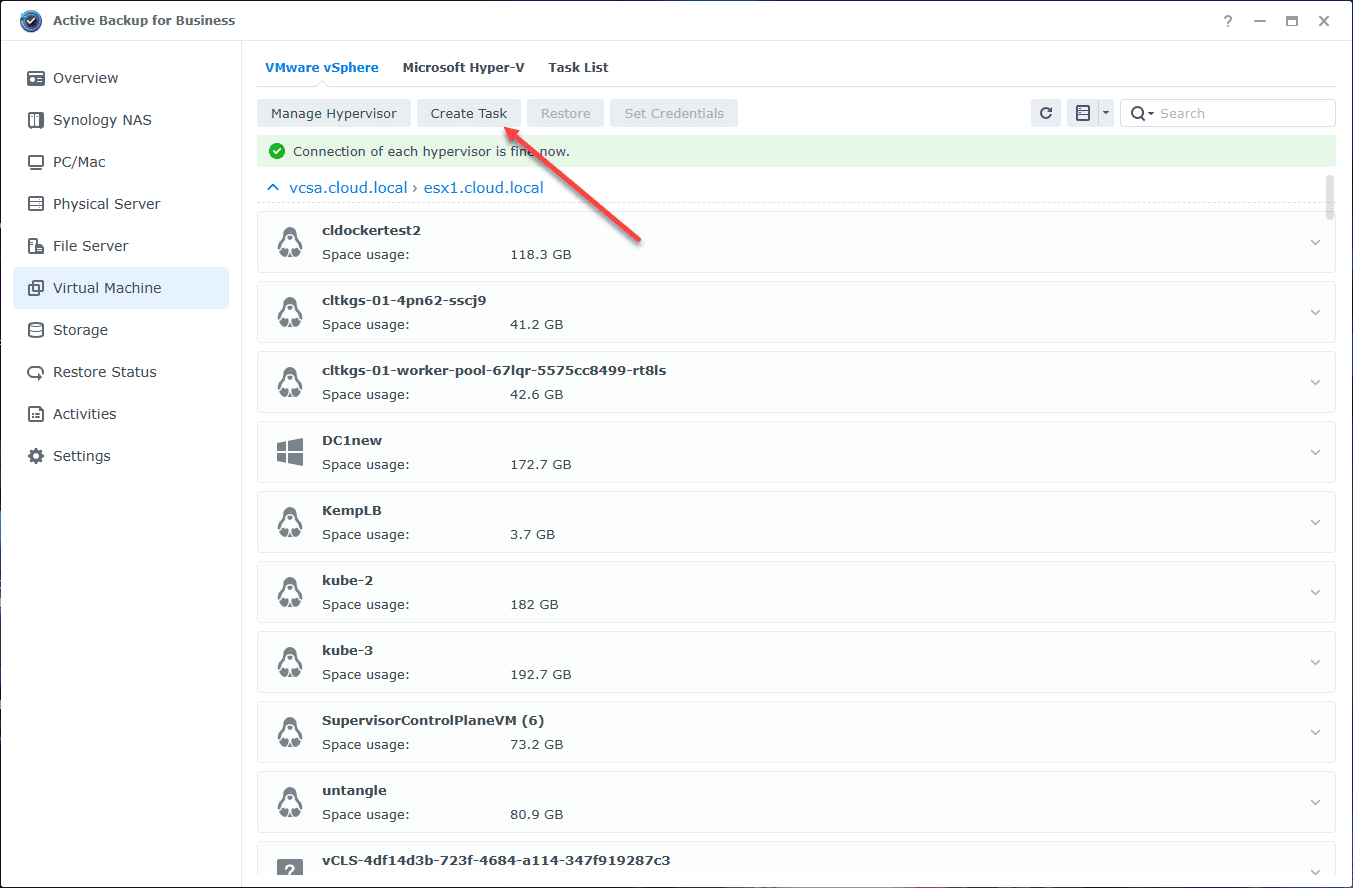Click the Linux icon for cldockertest2
Screen dimensions: 1353x888
[290, 242]
